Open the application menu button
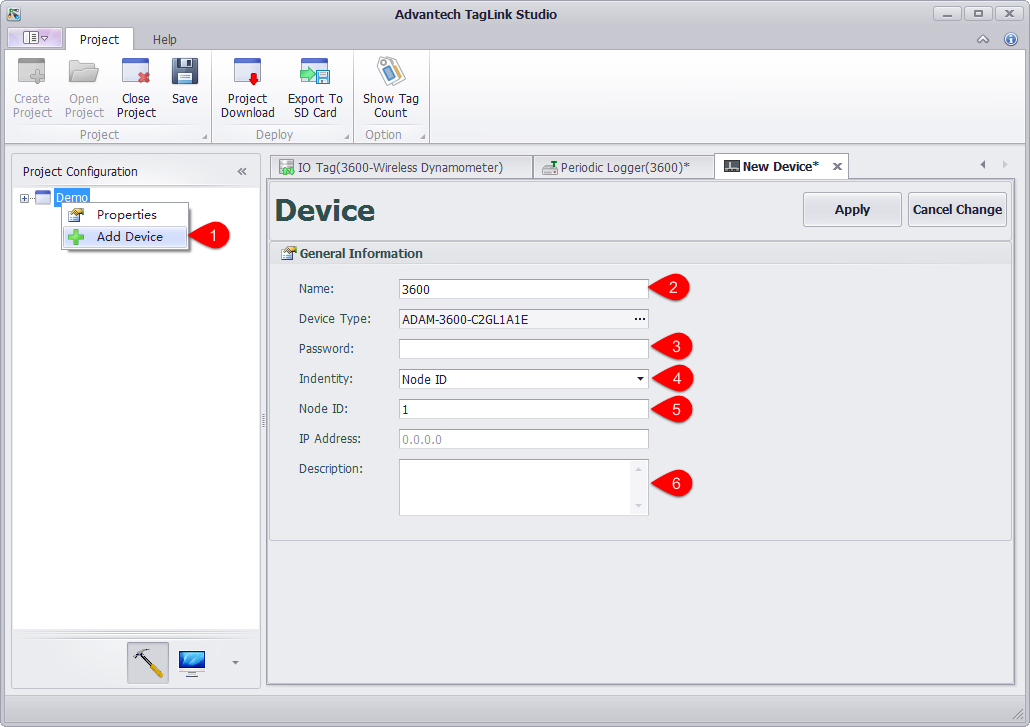1030x727 pixels. pos(35,38)
